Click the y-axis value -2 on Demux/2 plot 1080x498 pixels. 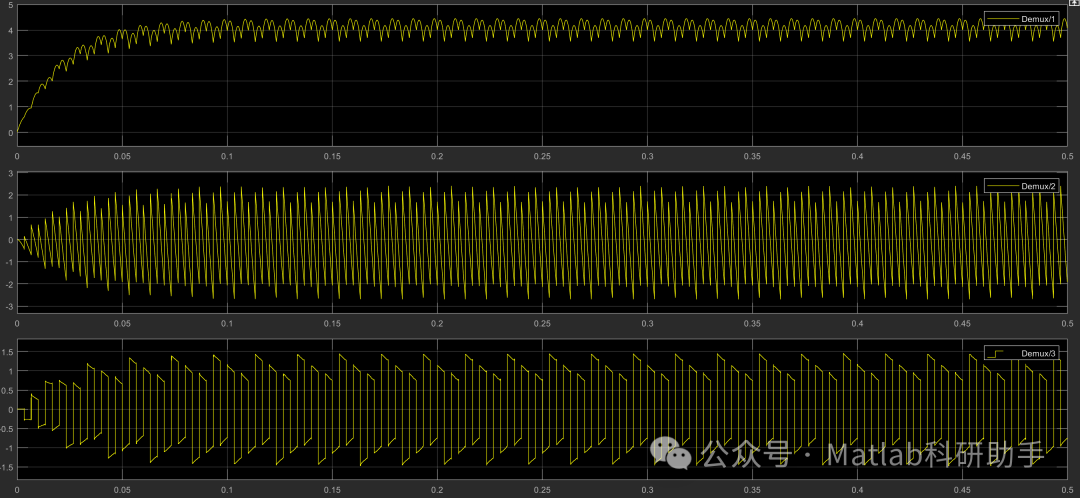pos(8,284)
